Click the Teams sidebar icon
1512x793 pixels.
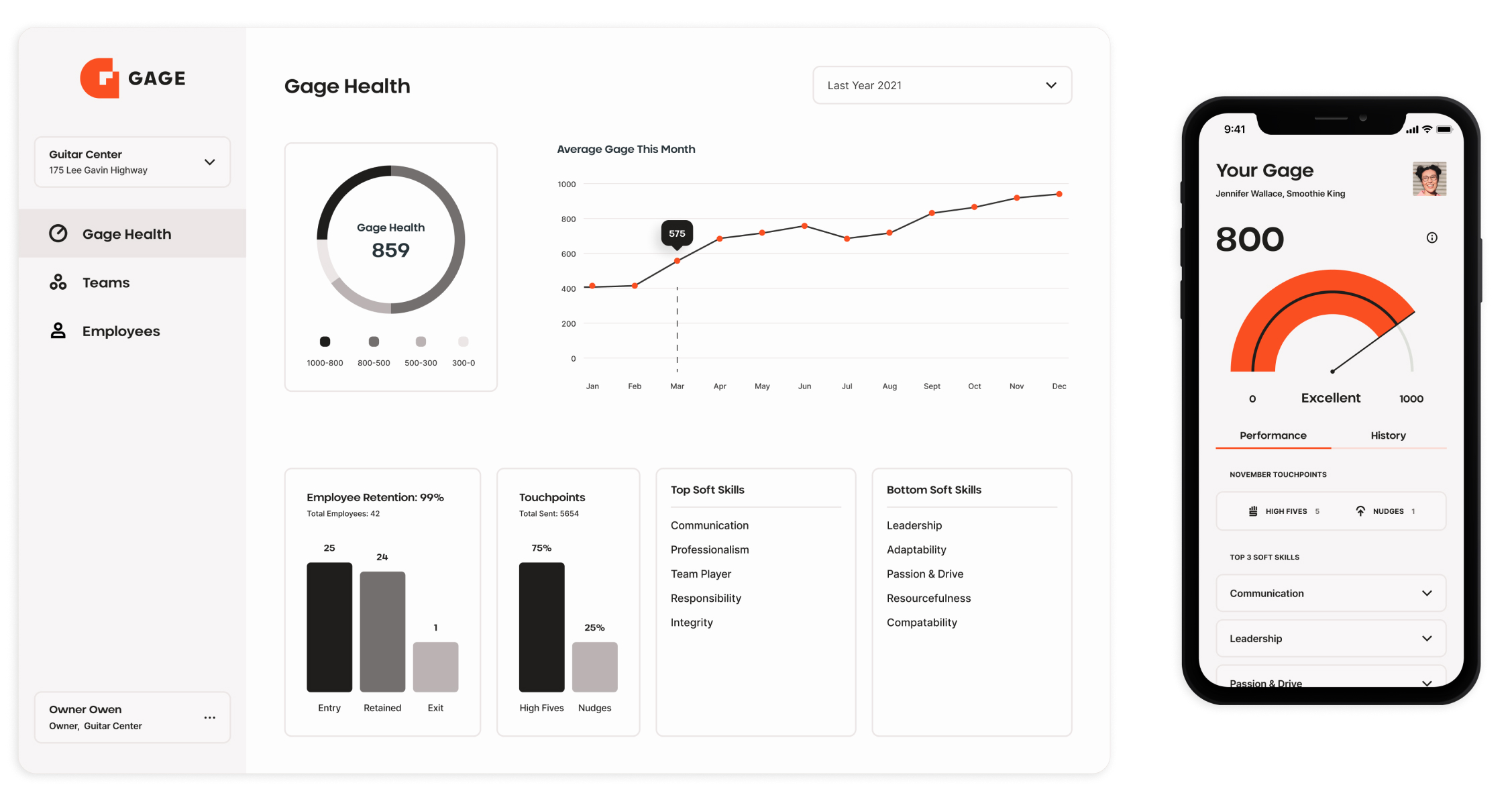pos(57,282)
